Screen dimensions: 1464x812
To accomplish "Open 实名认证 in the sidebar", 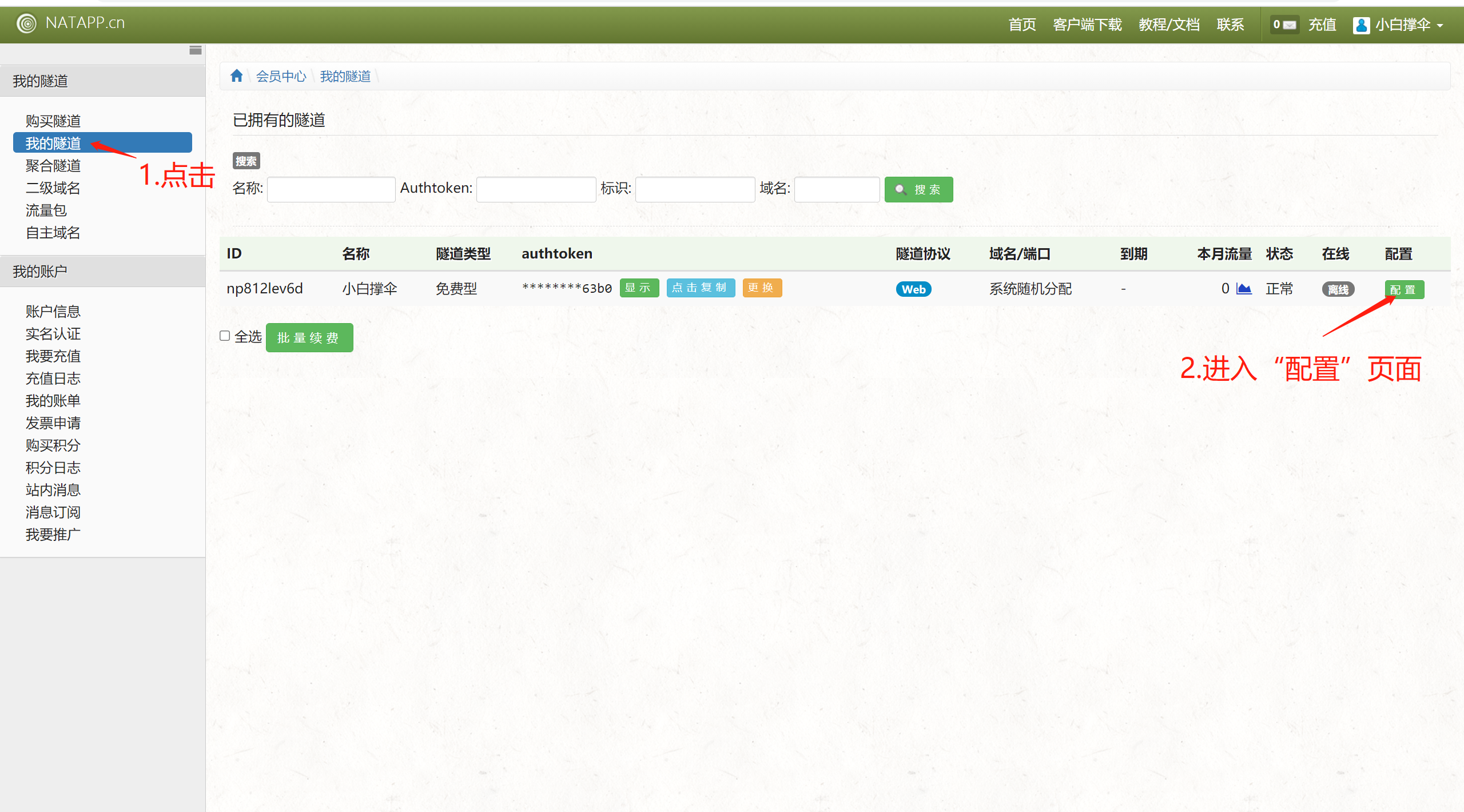I will 53,334.
